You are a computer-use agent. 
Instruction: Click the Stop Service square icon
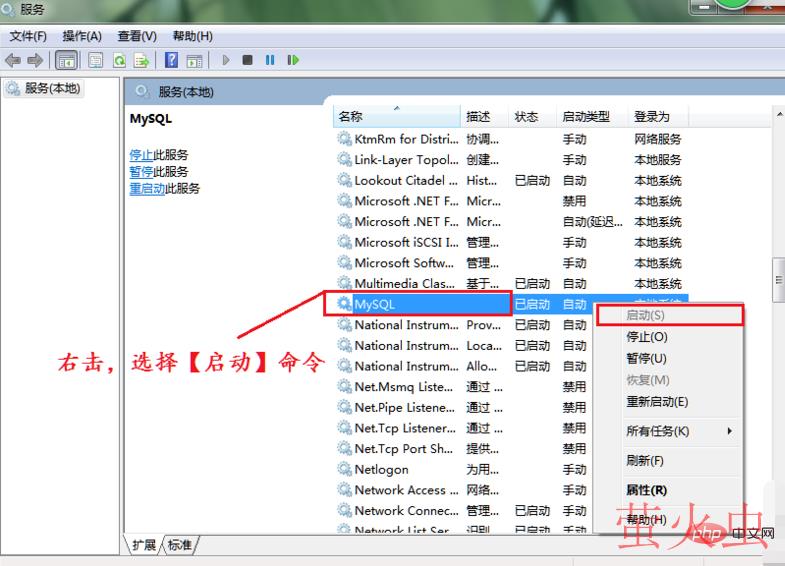click(x=247, y=60)
